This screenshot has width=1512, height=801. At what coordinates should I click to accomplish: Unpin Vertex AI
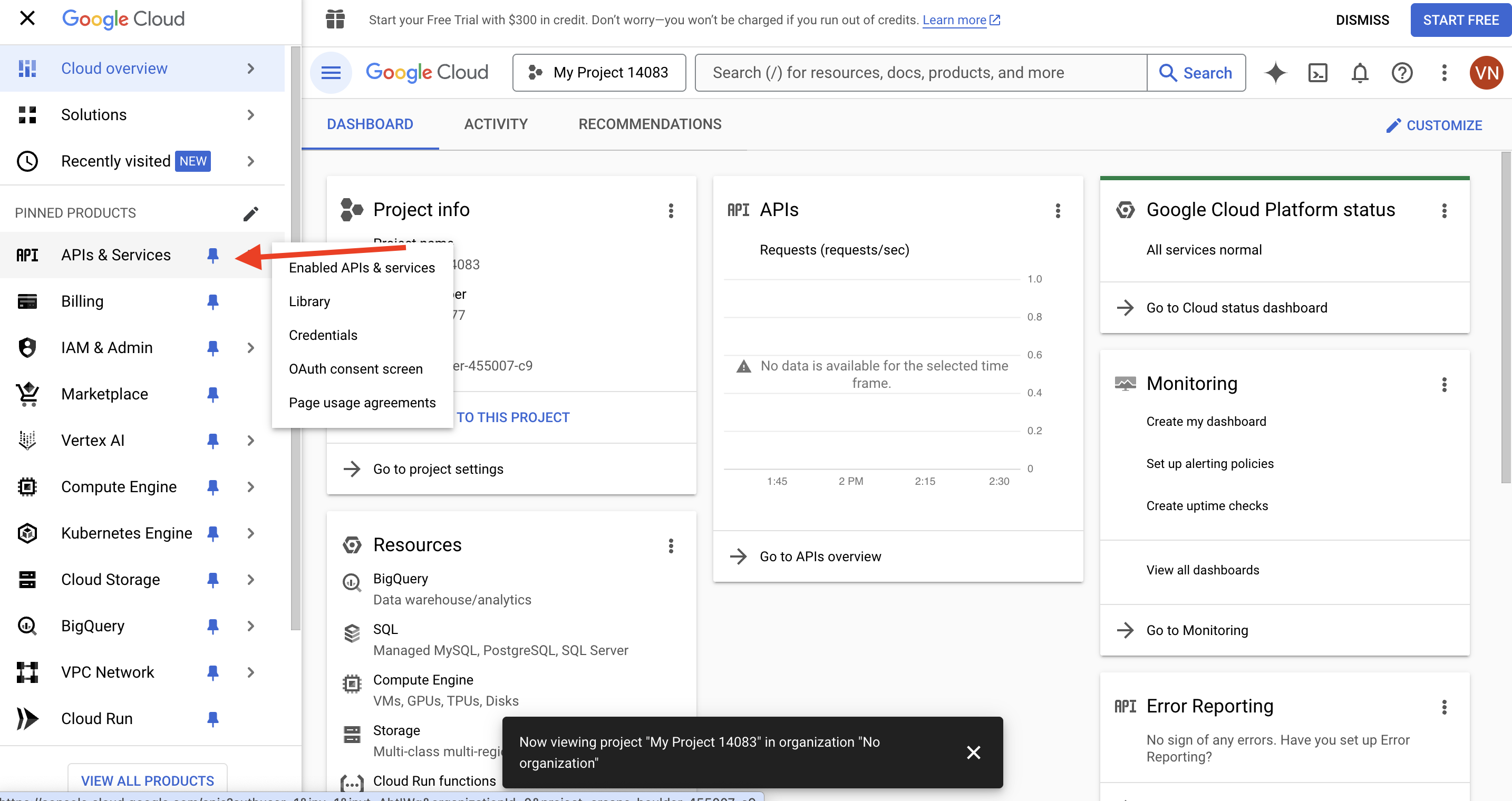pos(213,441)
